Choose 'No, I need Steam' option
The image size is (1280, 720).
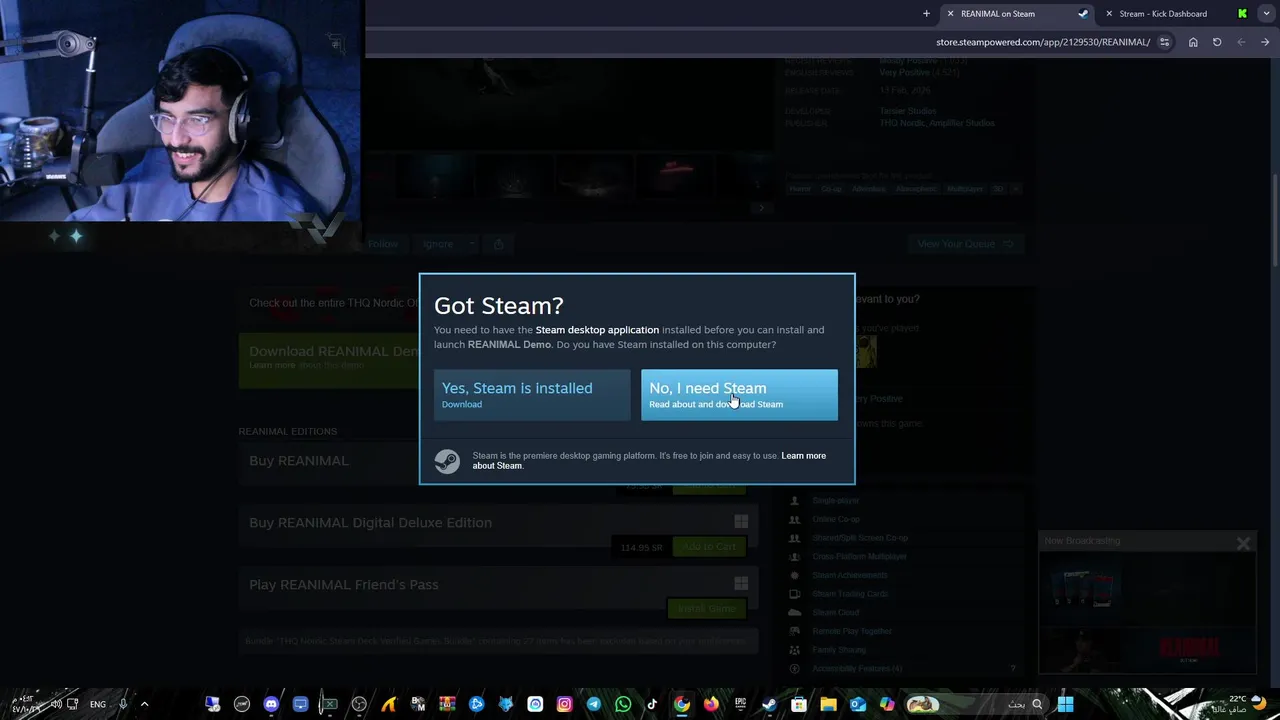[739, 395]
